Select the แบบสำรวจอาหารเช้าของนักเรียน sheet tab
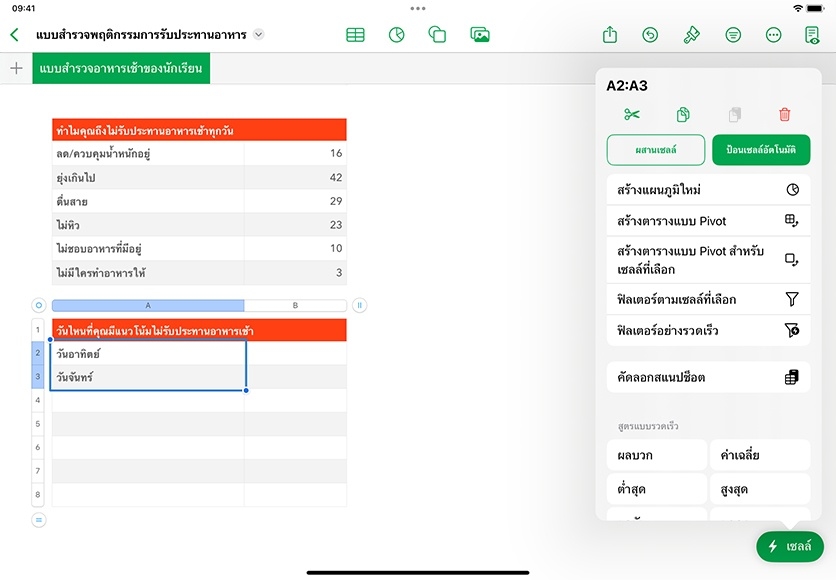Screen dimensions: 836x580 tap(121, 69)
